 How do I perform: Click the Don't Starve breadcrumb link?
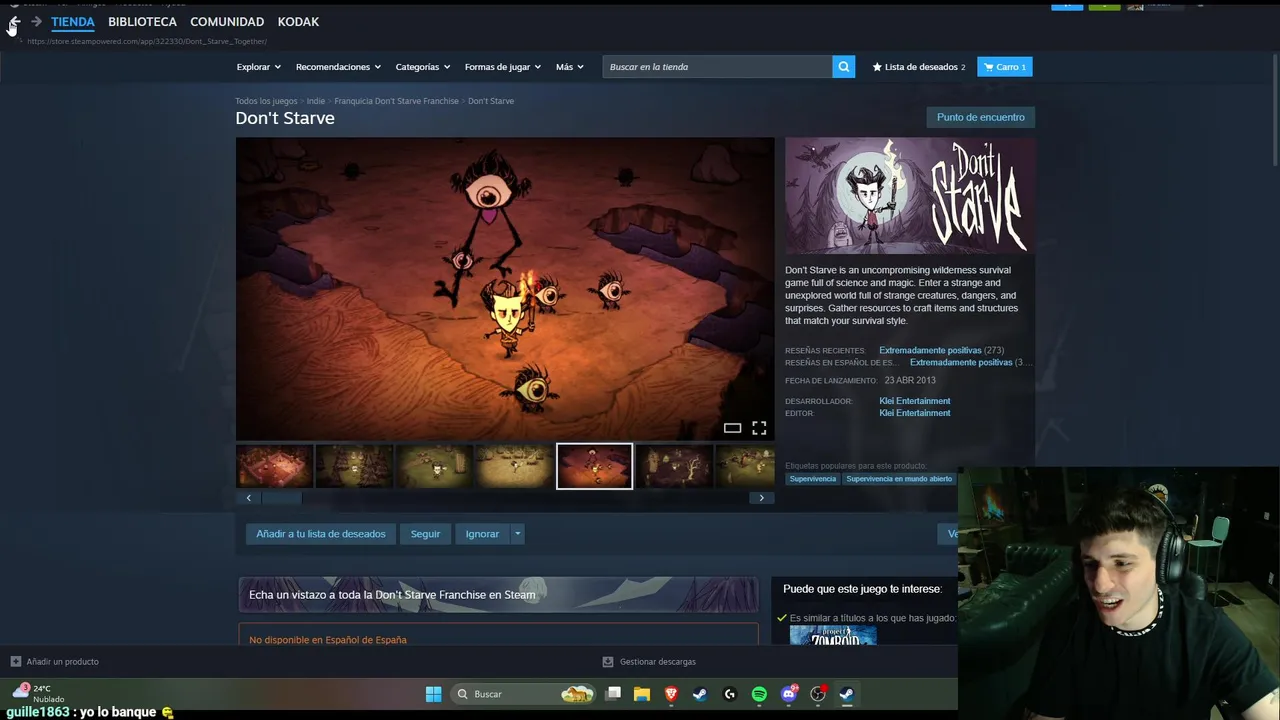[491, 101]
